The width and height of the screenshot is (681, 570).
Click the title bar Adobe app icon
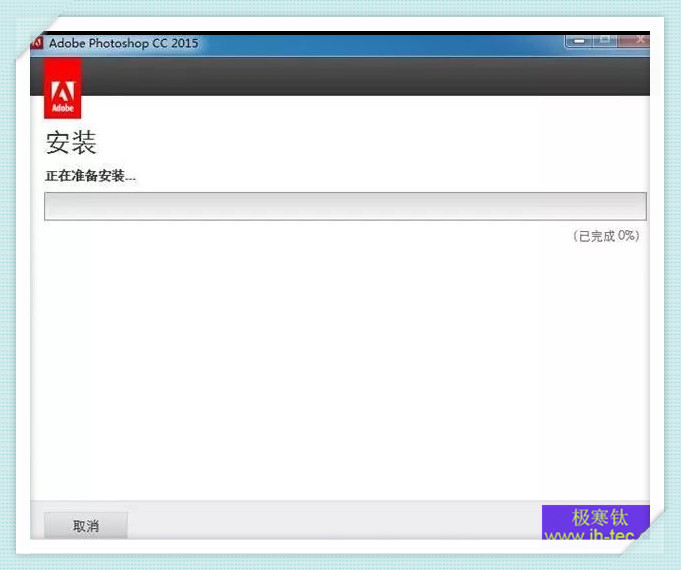click(x=37, y=43)
